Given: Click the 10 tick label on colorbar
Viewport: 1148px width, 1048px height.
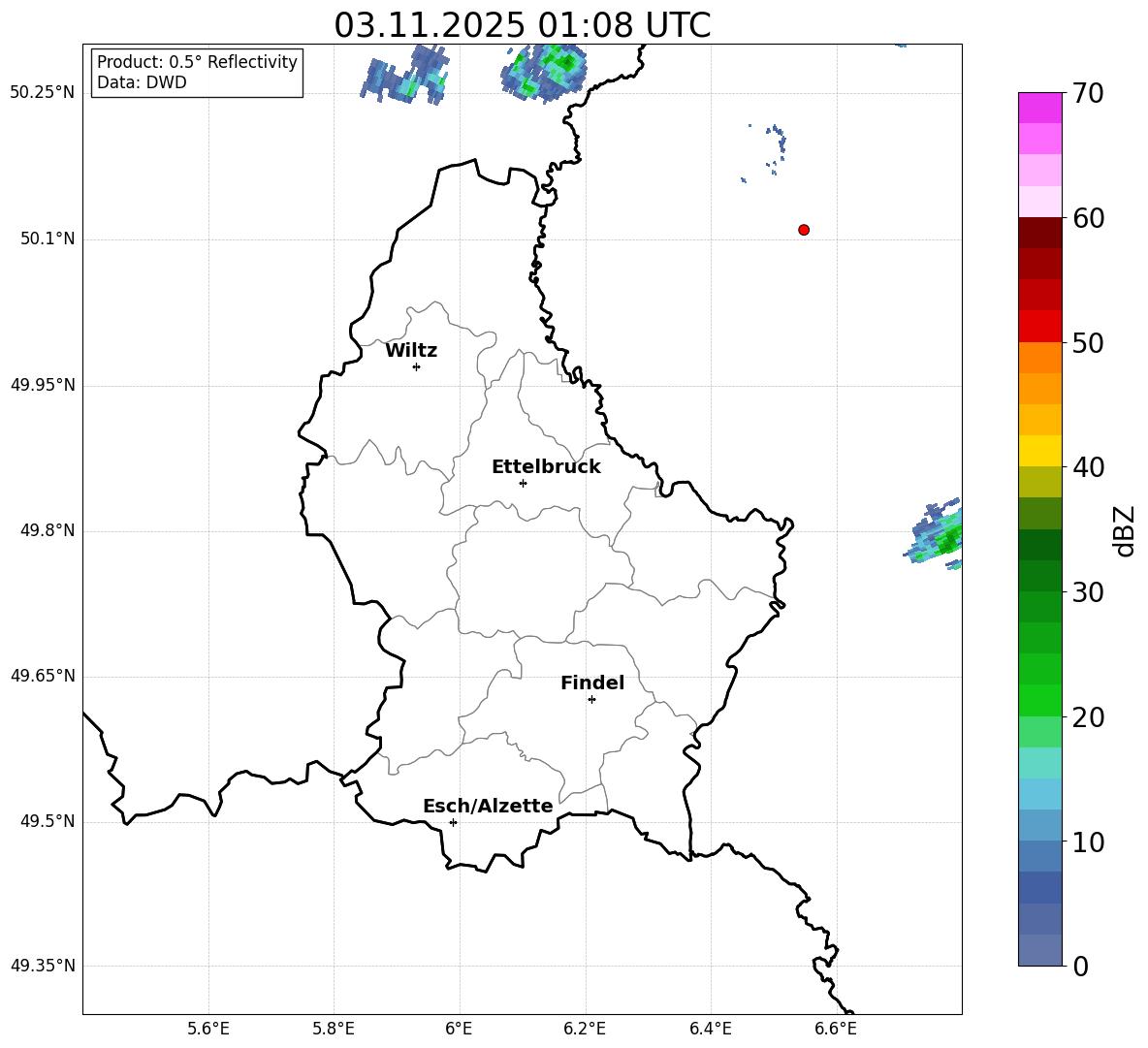Looking at the screenshot, I should (x=1088, y=842).
